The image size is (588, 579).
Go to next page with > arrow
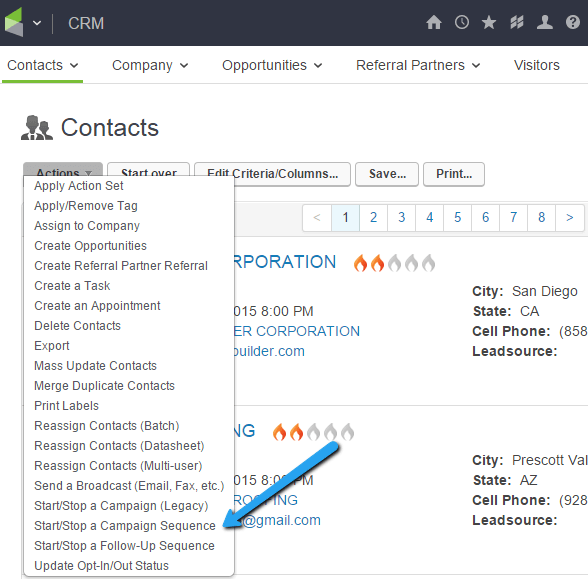point(570,218)
